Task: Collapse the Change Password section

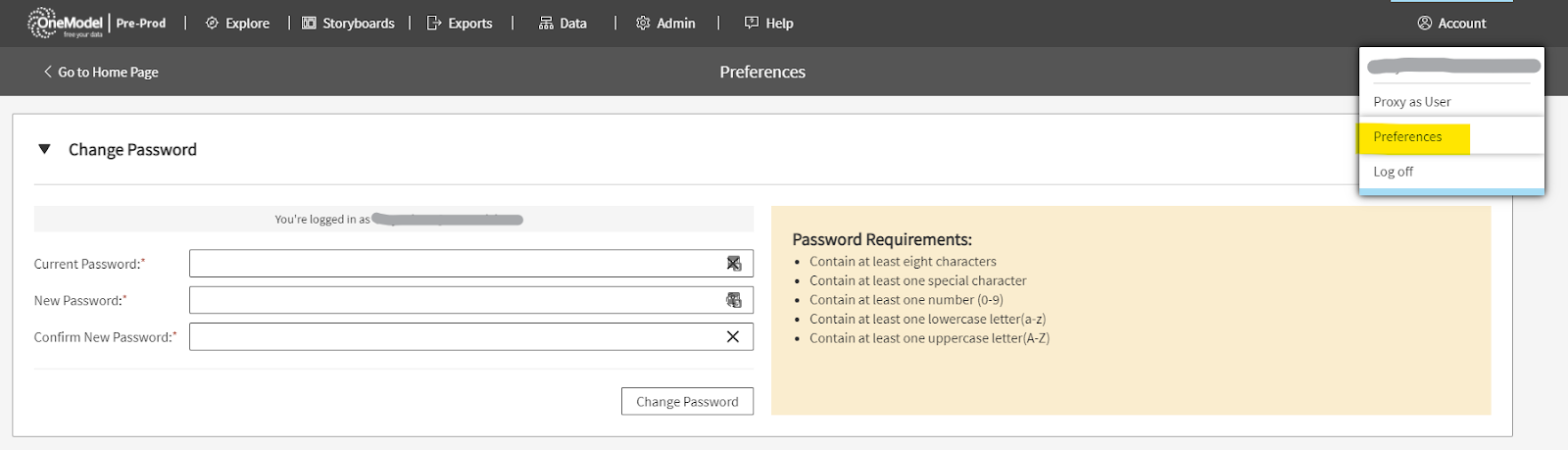Action: point(44,149)
